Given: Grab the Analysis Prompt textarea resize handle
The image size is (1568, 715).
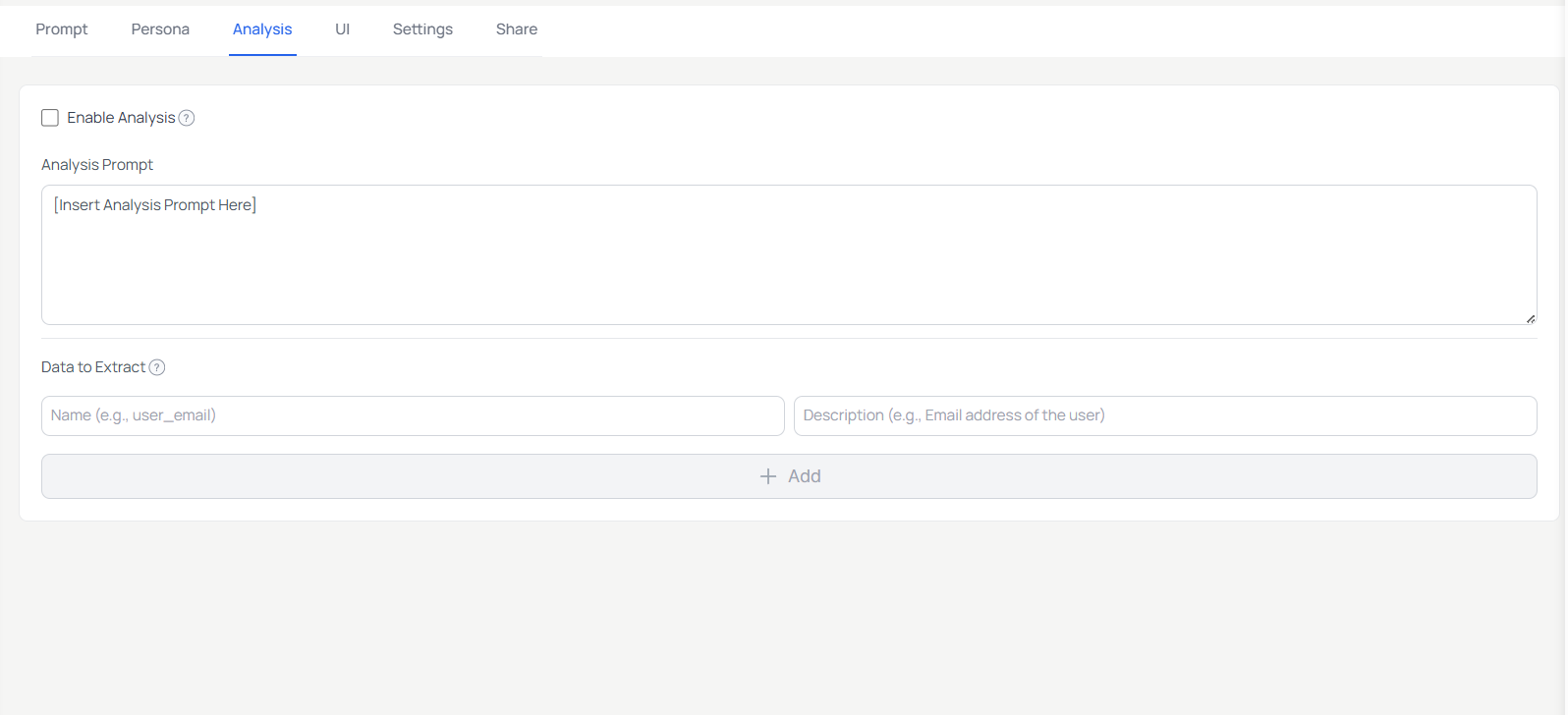Looking at the screenshot, I should click(x=1530, y=318).
